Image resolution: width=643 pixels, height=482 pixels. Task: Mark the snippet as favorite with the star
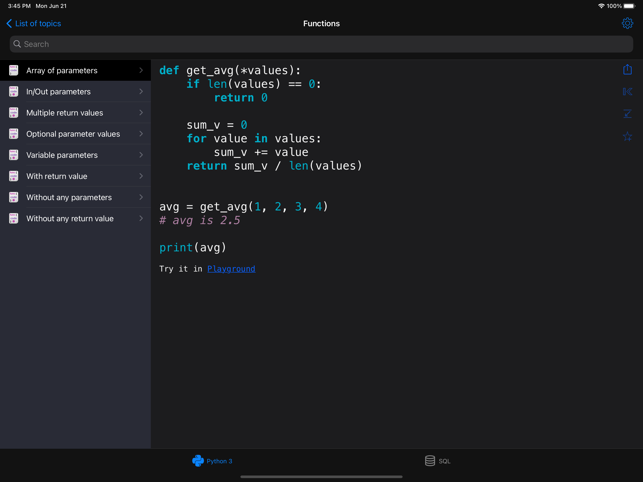coord(627,136)
